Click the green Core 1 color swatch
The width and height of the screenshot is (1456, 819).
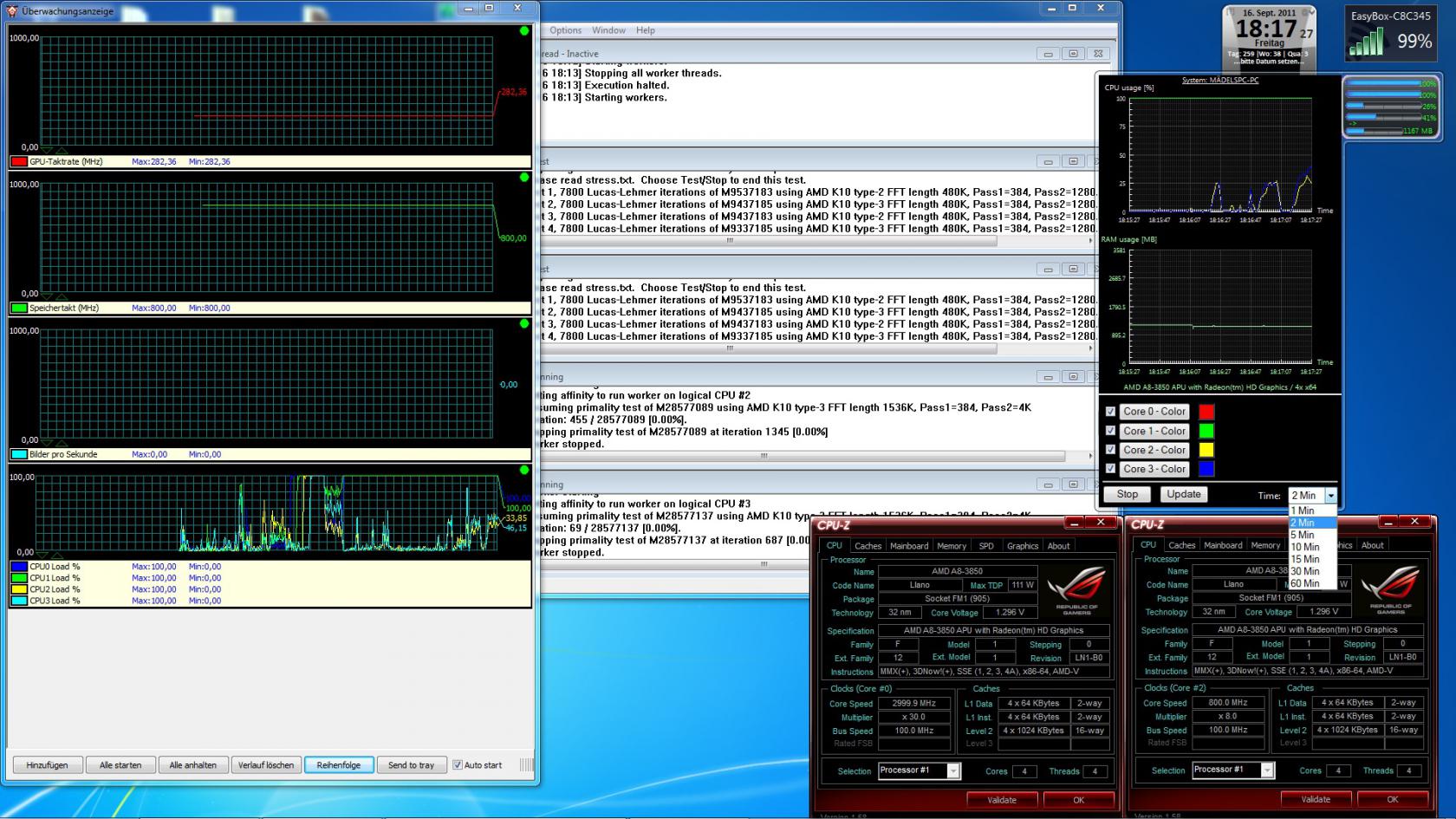click(1206, 431)
